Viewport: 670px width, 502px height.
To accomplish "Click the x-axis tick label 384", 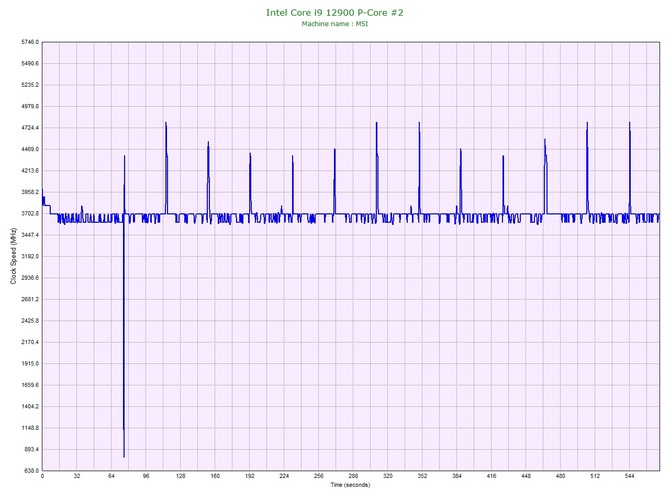I will (457, 476).
